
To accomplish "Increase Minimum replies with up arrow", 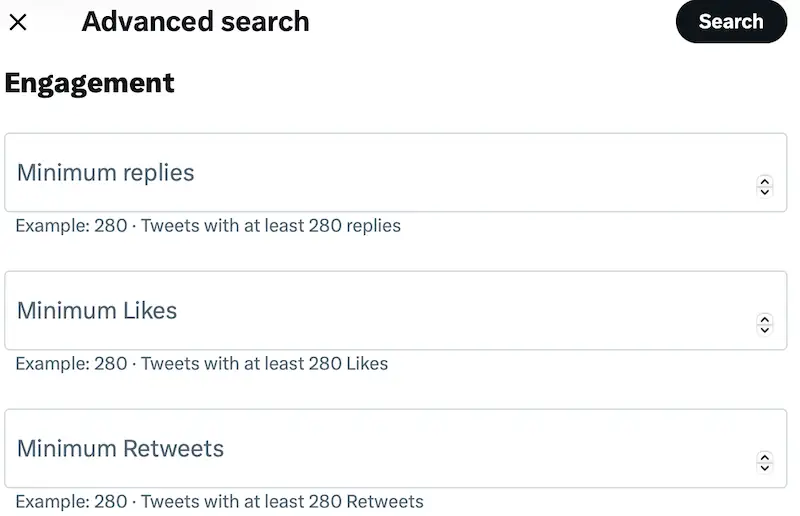I will (765, 181).
